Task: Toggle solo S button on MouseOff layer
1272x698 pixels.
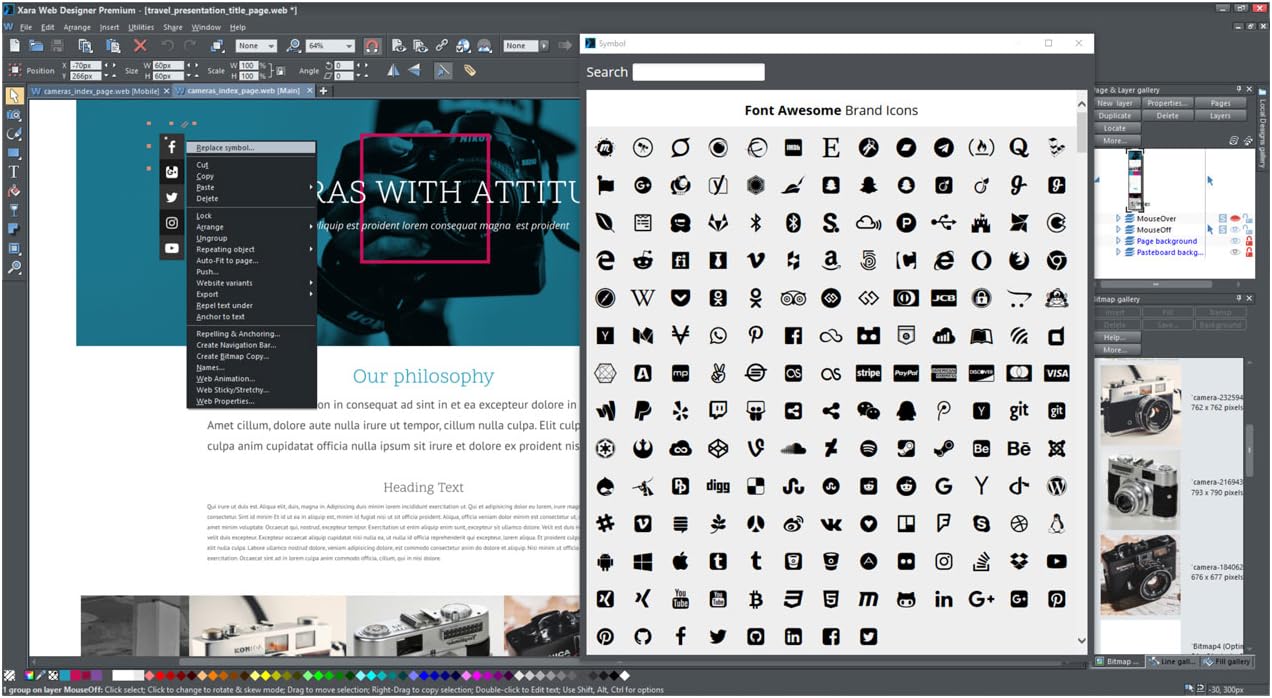Action: (x=1222, y=230)
